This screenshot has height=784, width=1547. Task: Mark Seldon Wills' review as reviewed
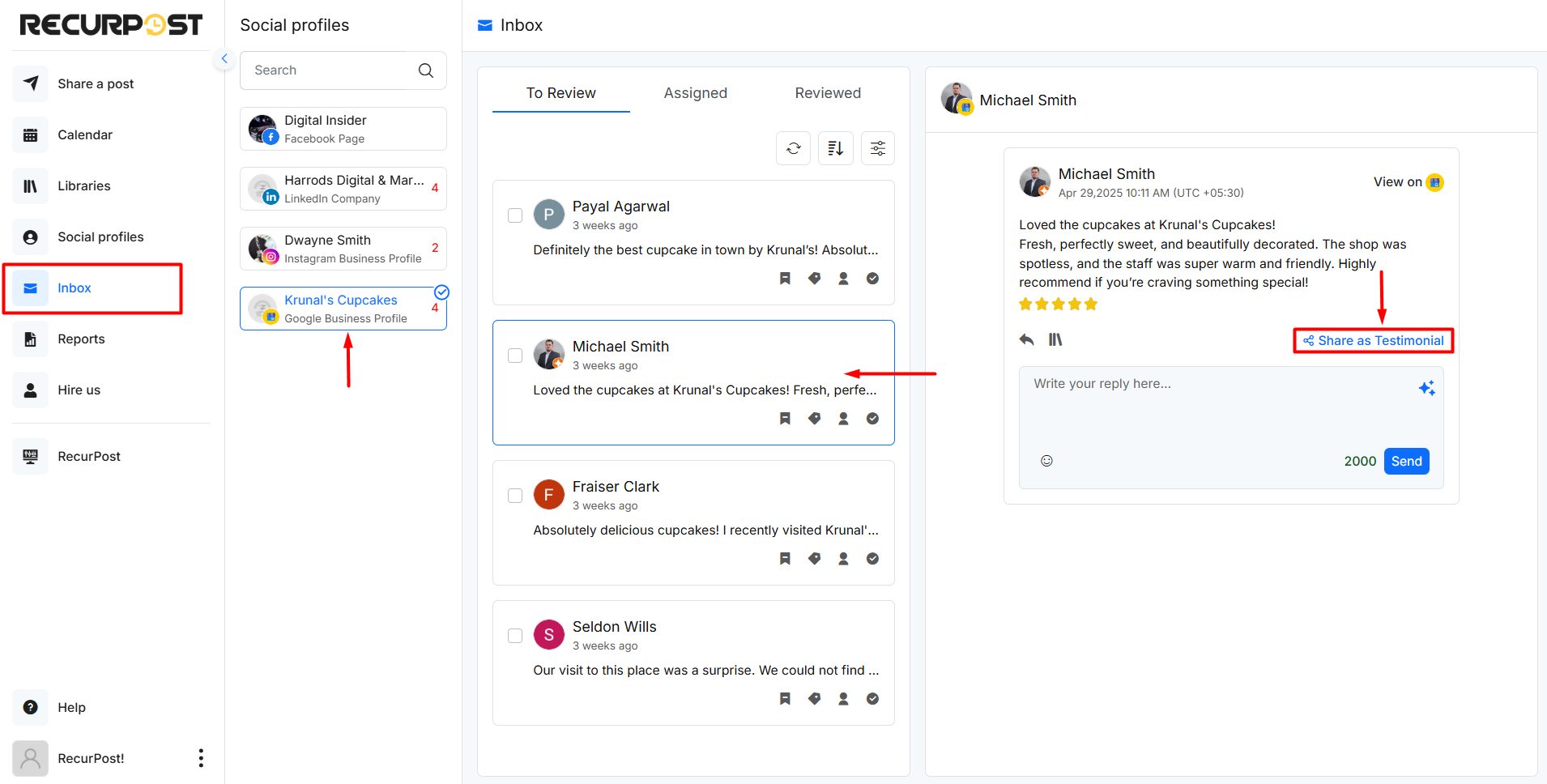click(x=872, y=699)
